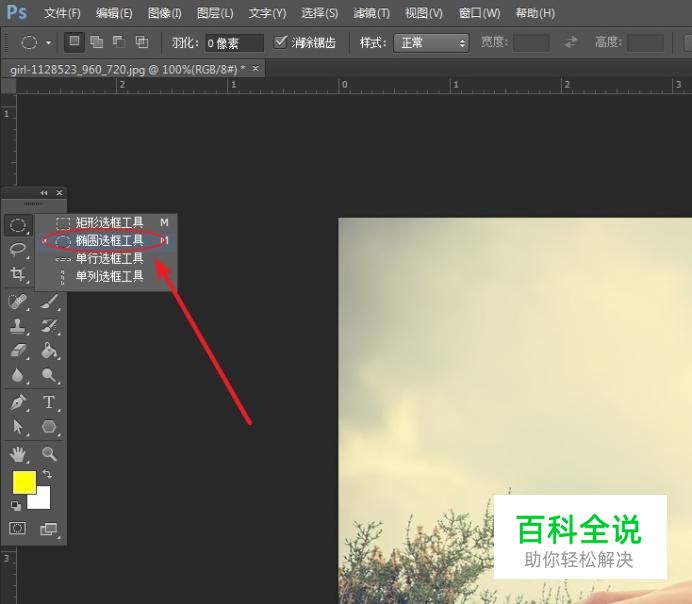This screenshot has width=692, height=604.
Task: Change the screen mode
Action: coord(49,529)
